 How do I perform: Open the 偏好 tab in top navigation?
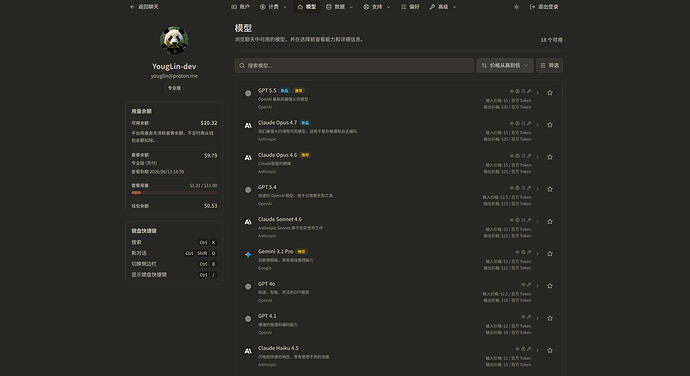tap(410, 7)
